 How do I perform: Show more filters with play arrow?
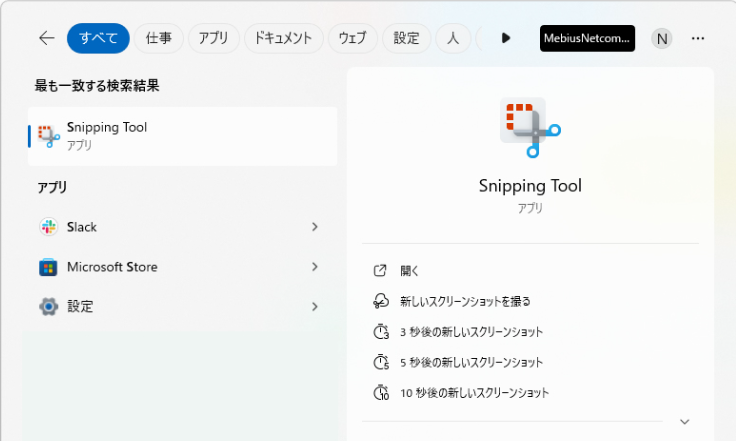click(506, 38)
